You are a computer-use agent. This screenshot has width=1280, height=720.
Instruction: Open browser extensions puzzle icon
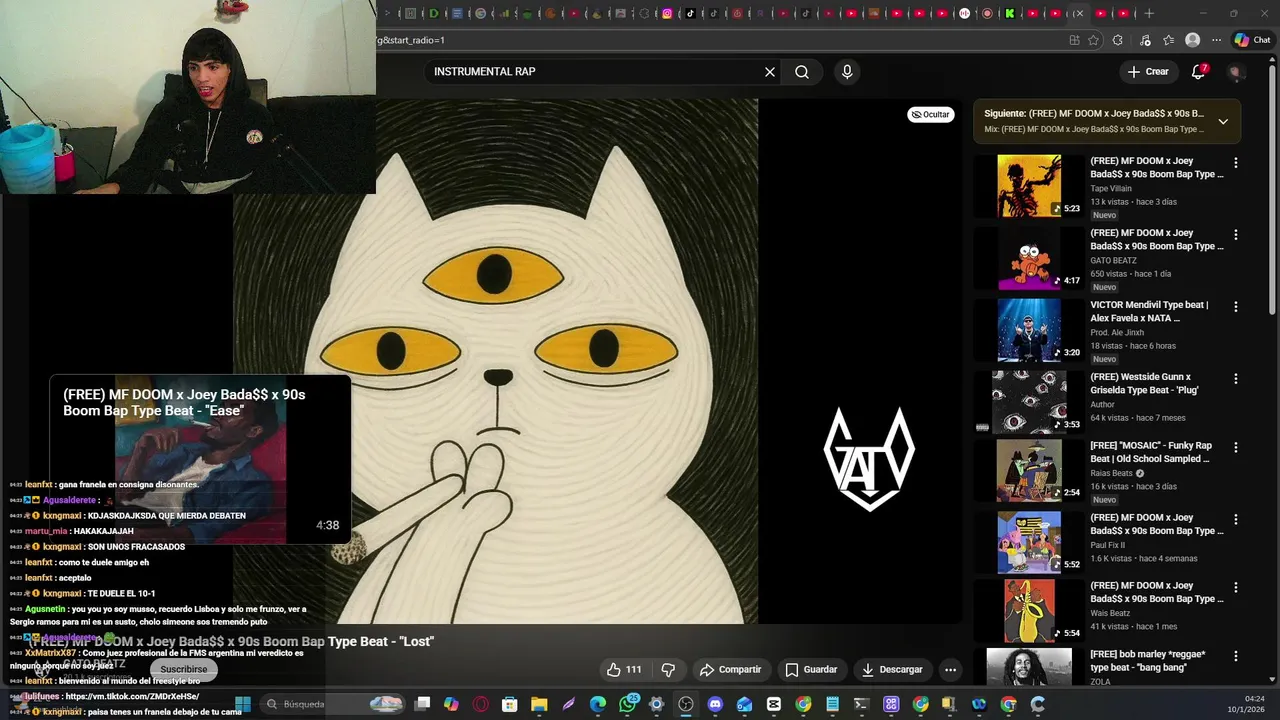(1118, 40)
